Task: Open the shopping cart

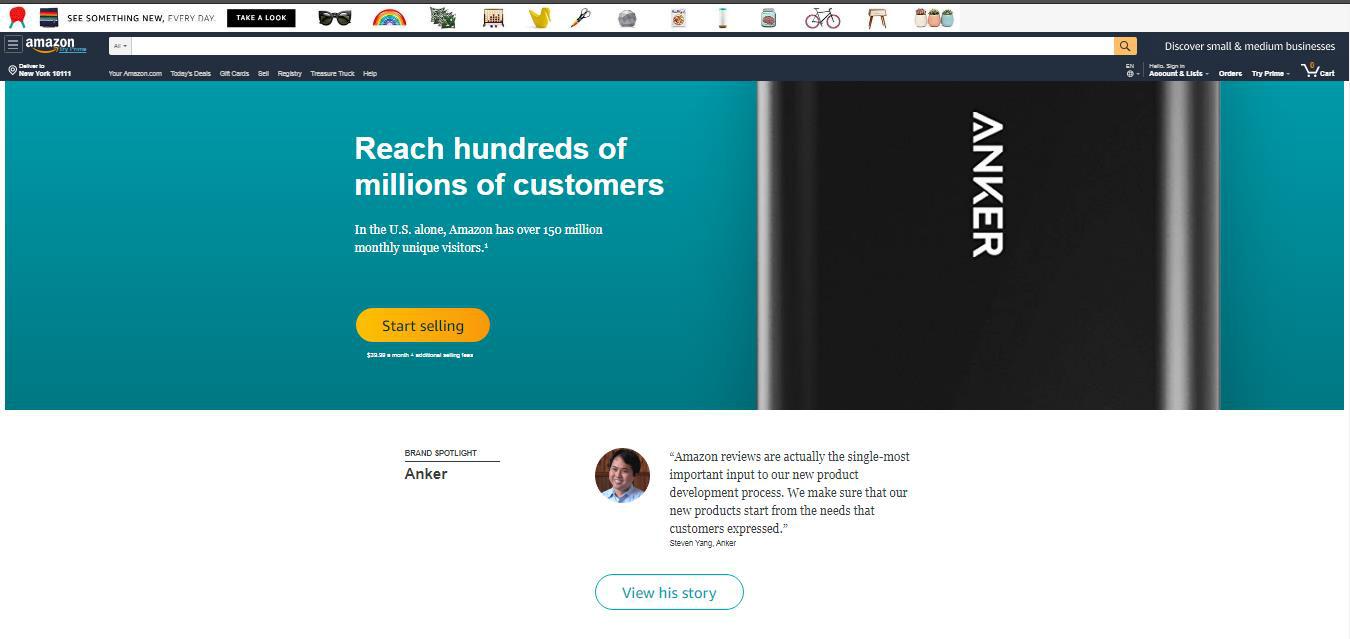Action: 1318,70
